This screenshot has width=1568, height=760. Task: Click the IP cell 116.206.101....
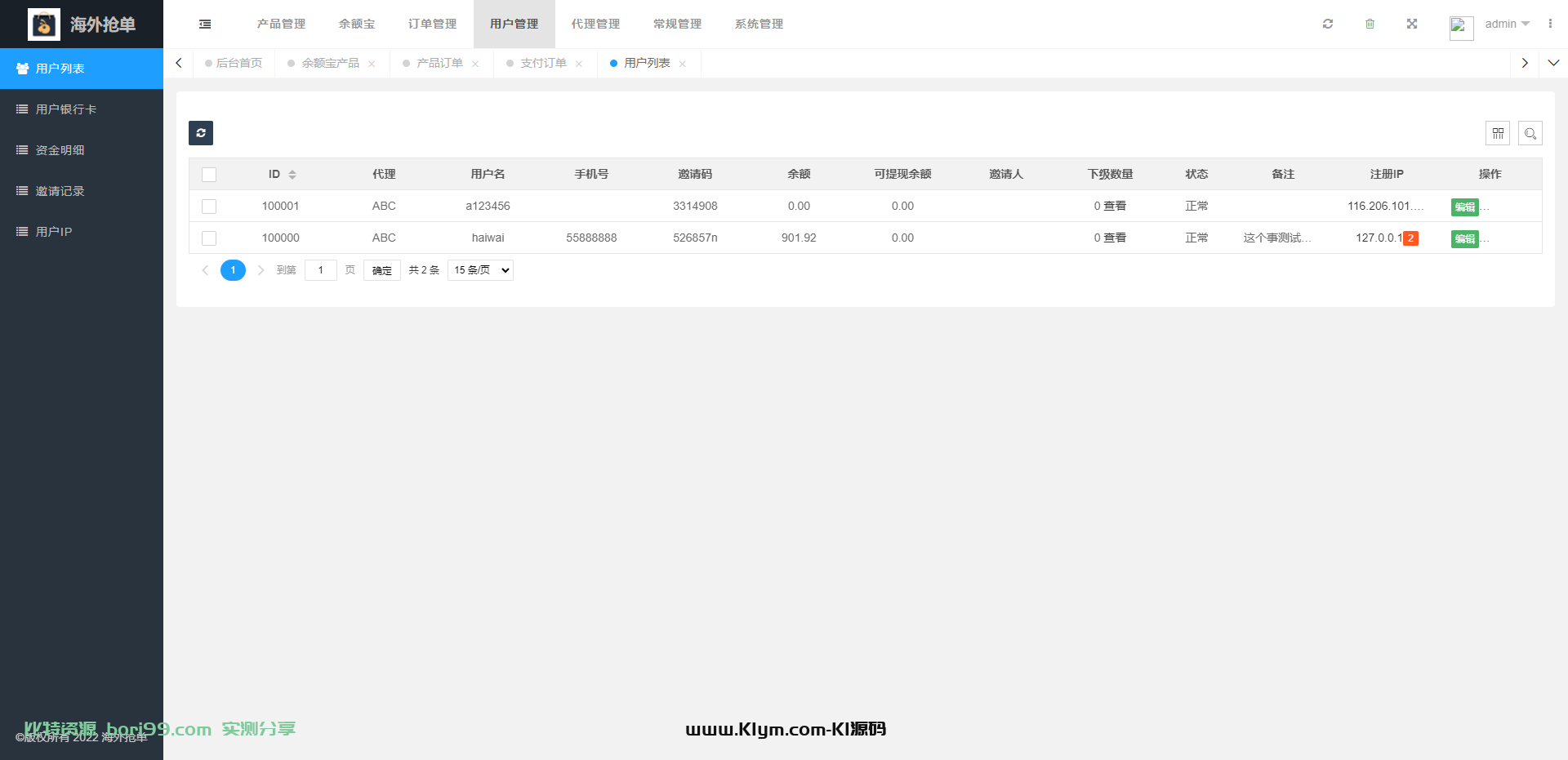tap(1386, 206)
